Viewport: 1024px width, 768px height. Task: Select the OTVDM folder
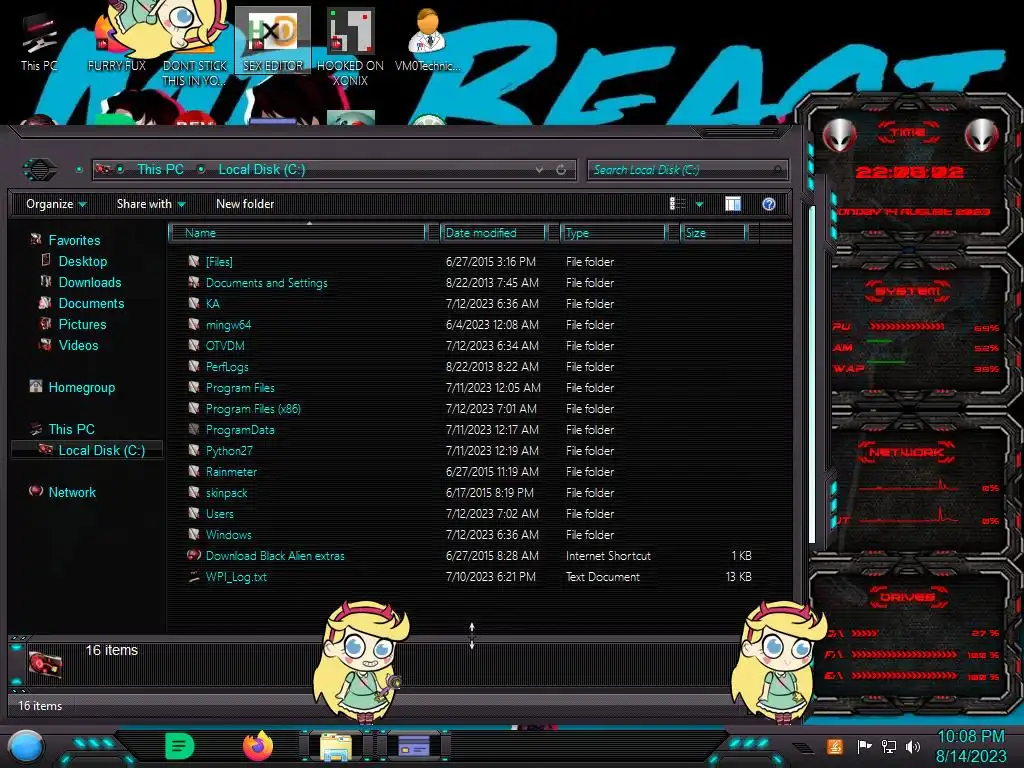click(225, 345)
